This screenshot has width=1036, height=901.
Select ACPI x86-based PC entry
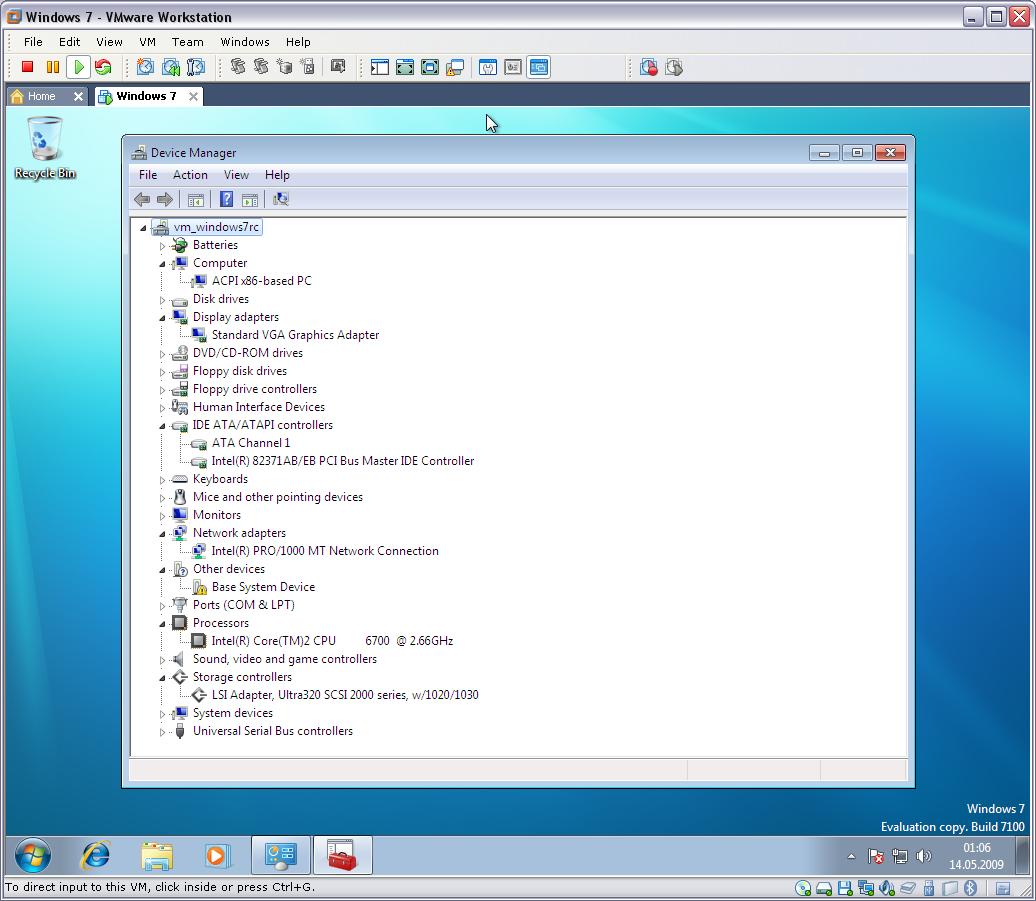click(262, 281)
